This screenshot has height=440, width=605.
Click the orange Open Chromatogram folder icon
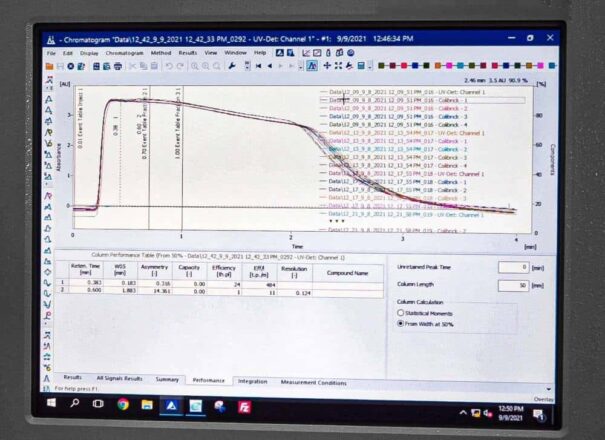tap(49, 66)
